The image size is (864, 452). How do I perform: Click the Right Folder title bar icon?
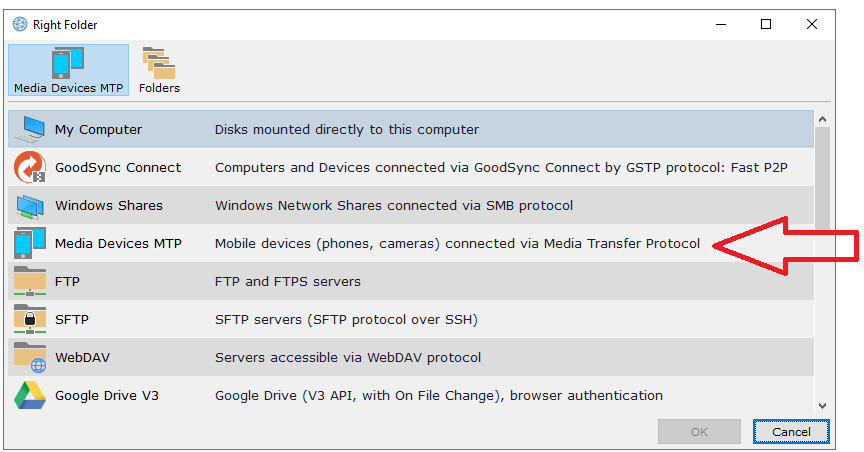point(19,24)
